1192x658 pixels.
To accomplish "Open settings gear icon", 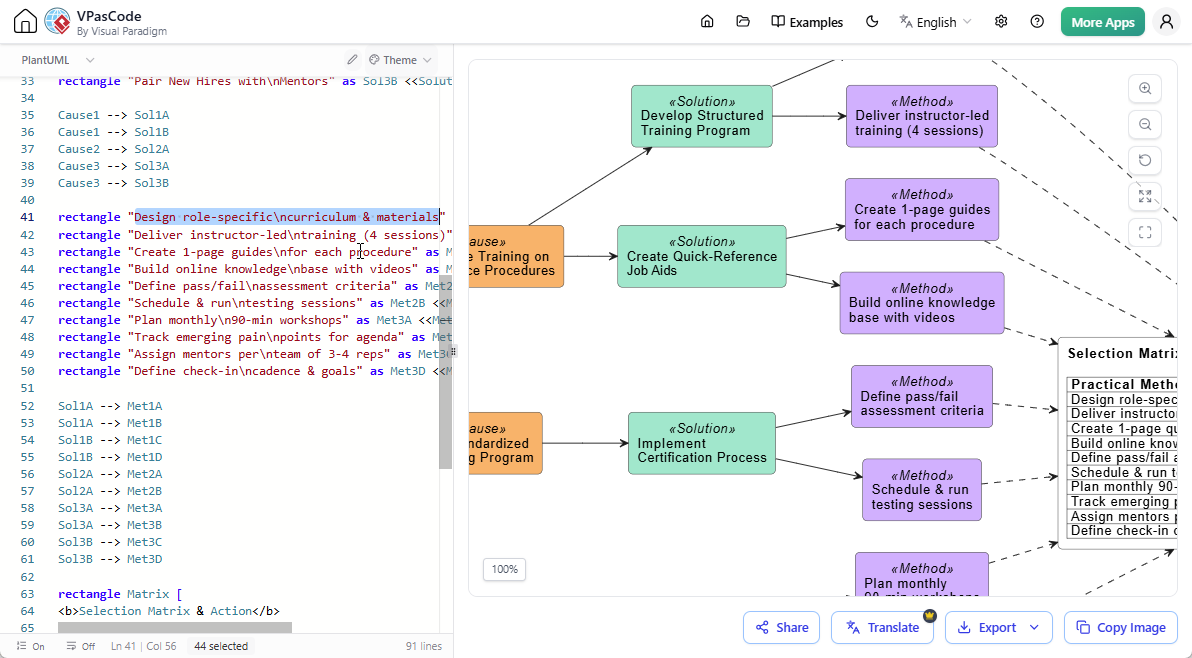I will click(1001, 21).
